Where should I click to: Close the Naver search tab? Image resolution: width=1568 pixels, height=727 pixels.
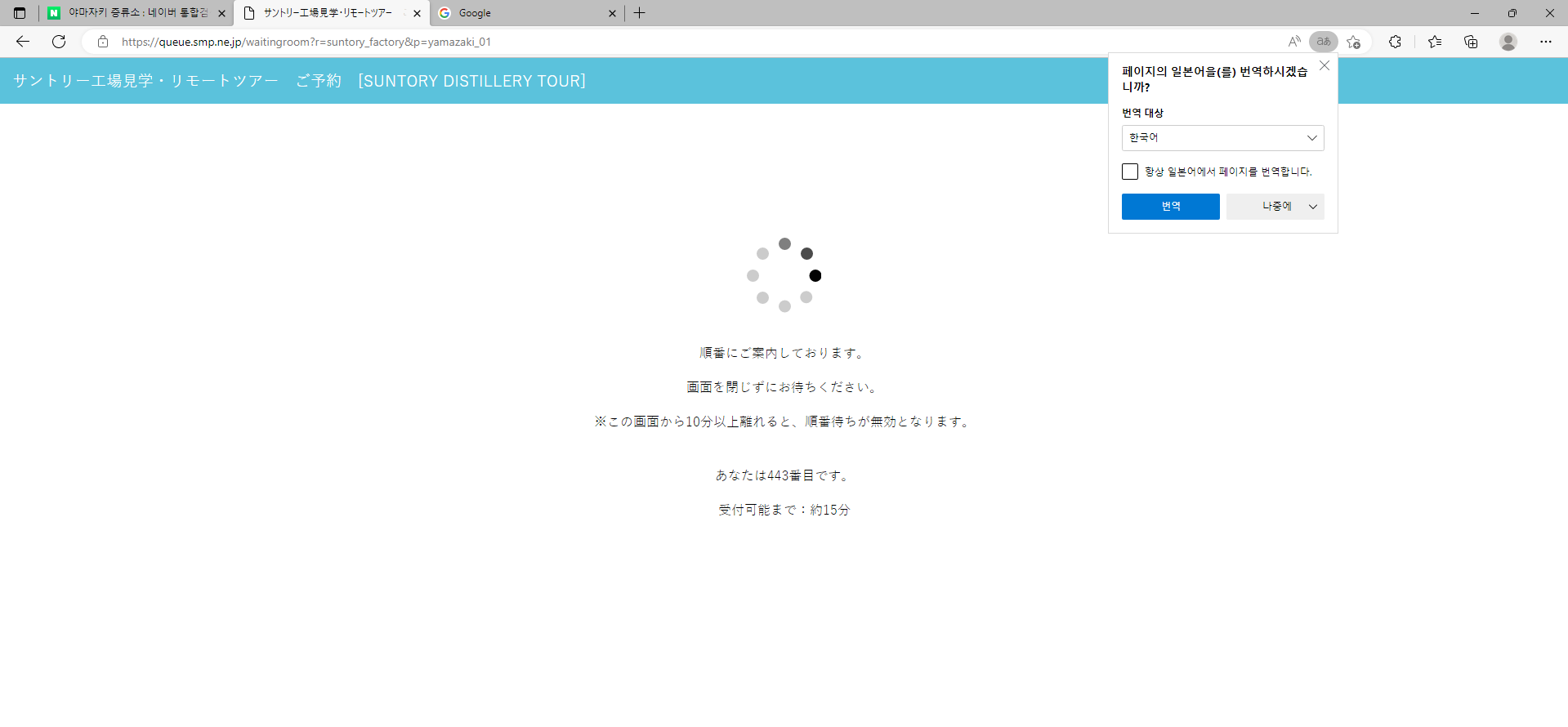pyautogui.click(x=221, y=13)
